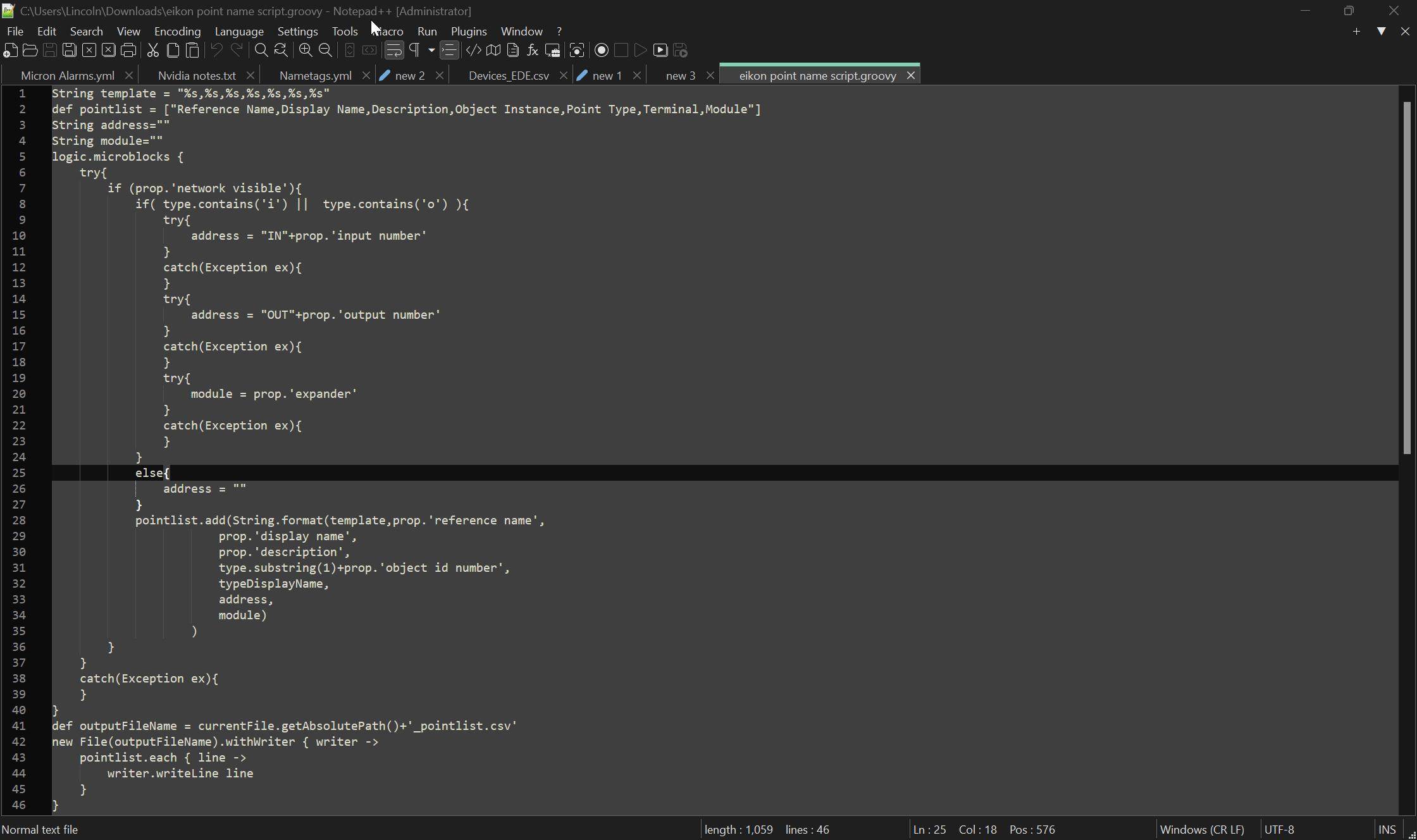Open Folder as Workspace icon
Image resolution: width=1417 pixels, height=840 pixels.
pos(552,51)
